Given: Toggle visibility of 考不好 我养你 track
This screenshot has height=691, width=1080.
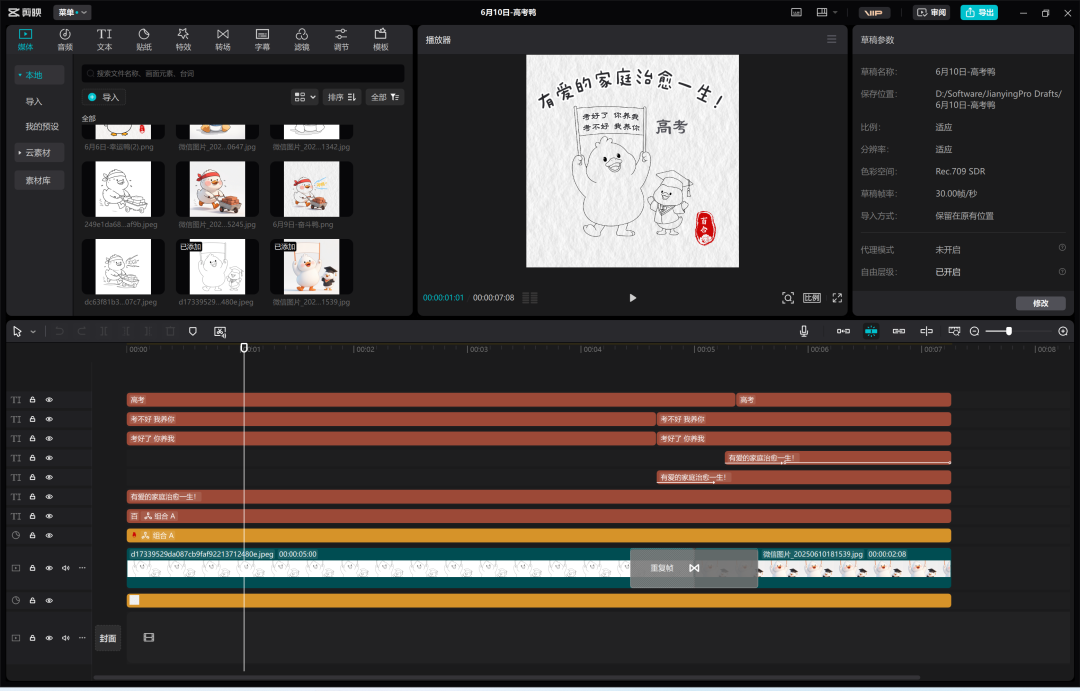Looking at the screenshot, I should [x=50, y=419].
